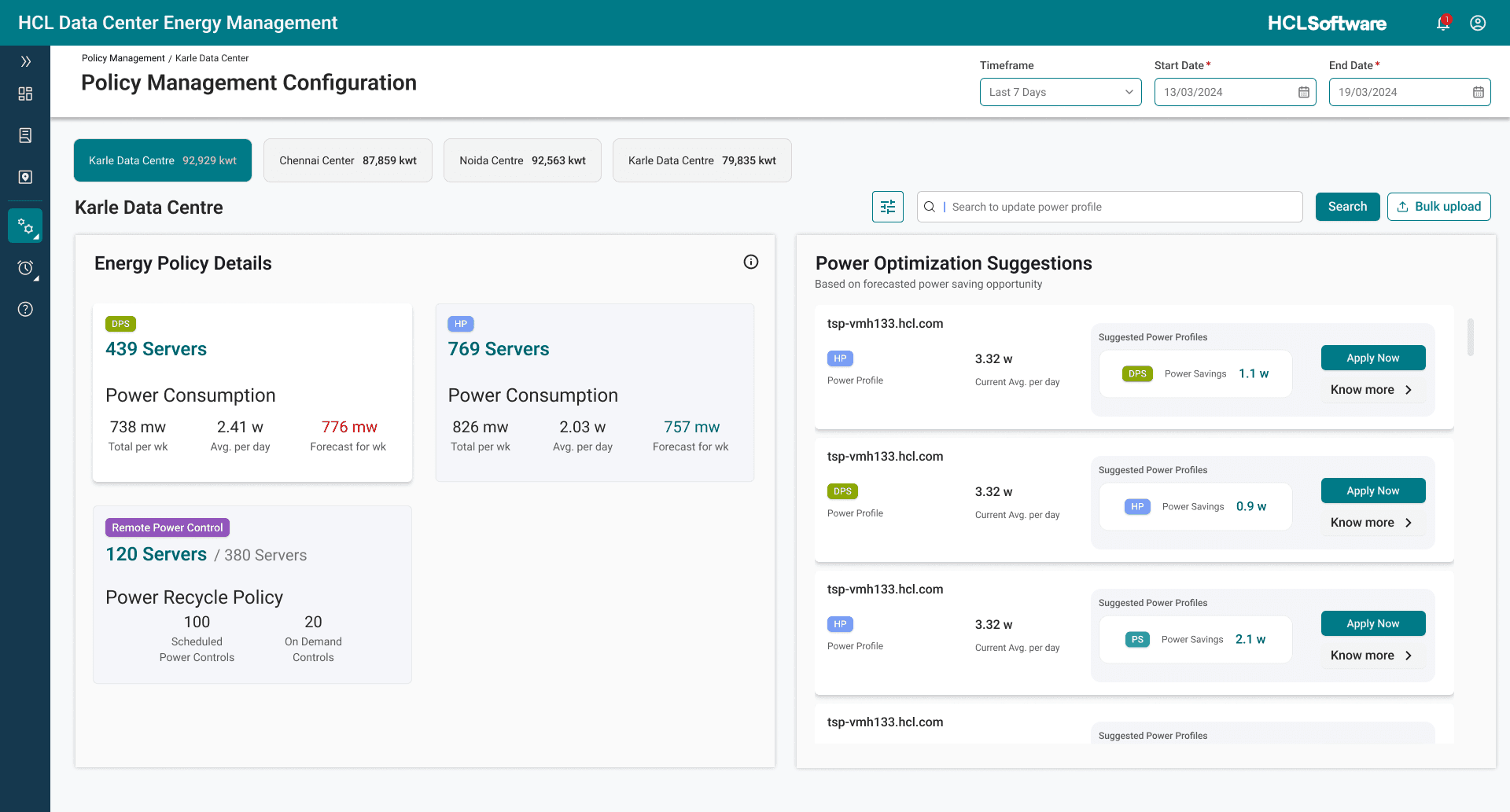
Task: Select the policy settings gears sidebar icon
Action: 25,226
